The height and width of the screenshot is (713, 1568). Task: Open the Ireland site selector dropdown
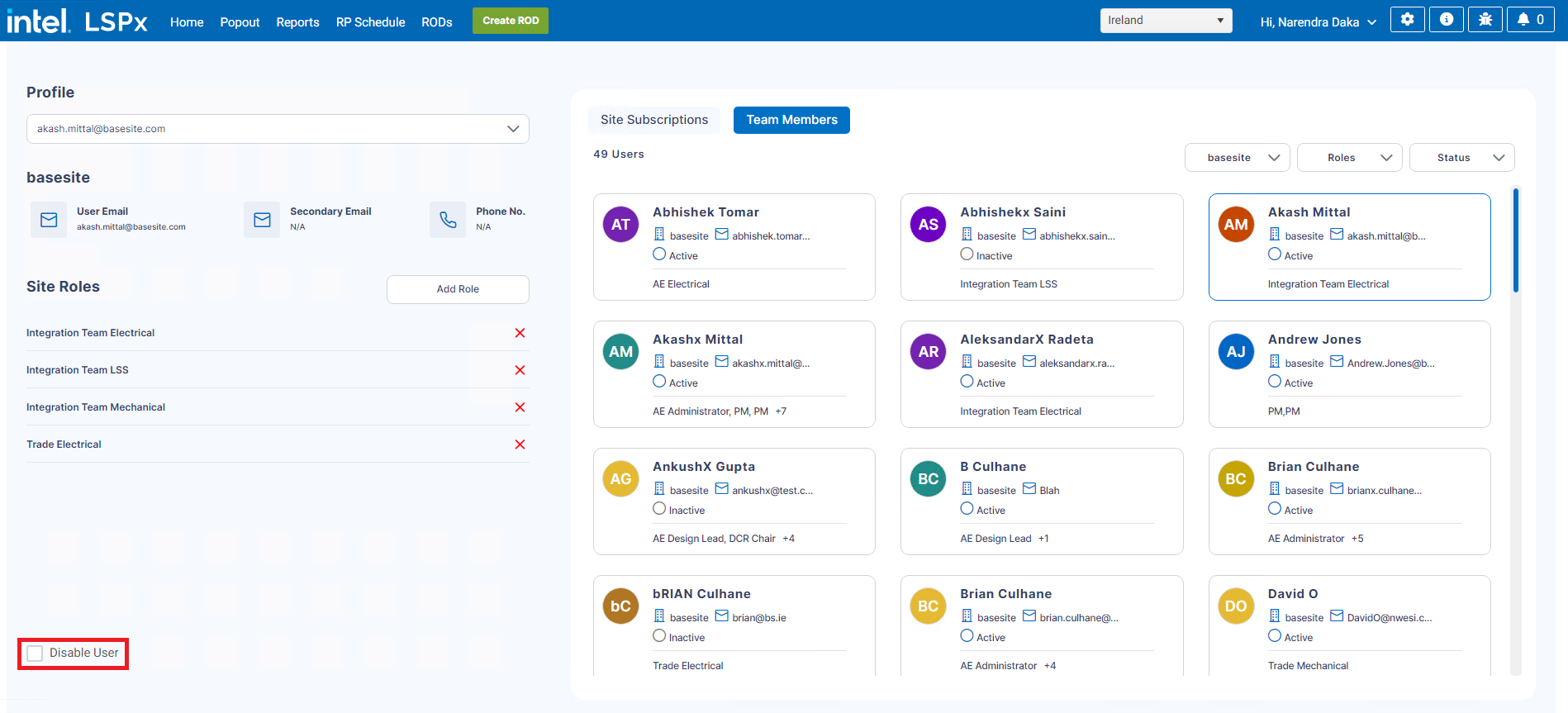click(x=1165, y=21)
